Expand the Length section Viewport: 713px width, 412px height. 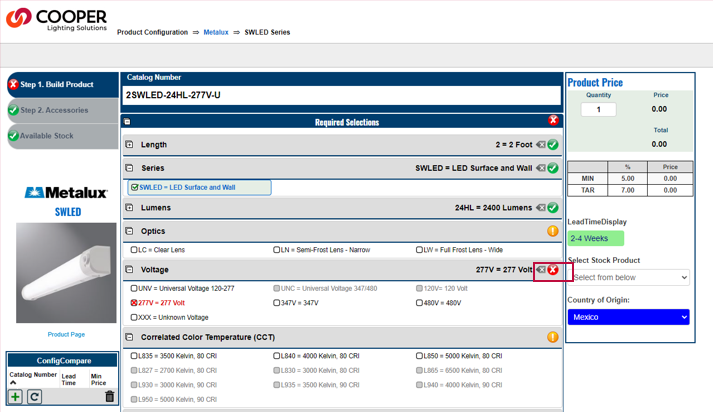pyautogui.click(x=129, y=145)
